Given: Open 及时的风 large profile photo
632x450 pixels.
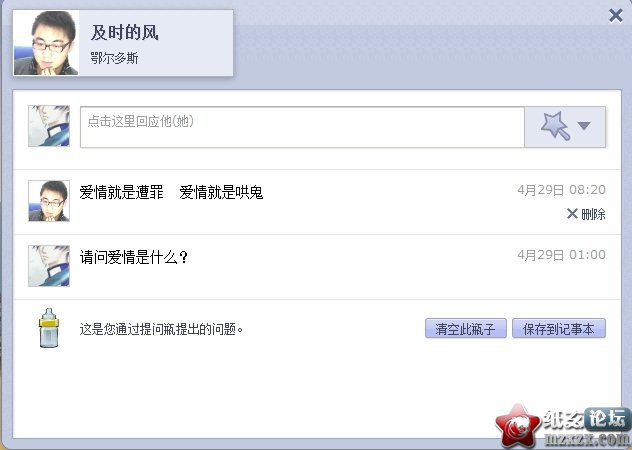Looking at the screenshot, I should pyautogui.click(x=46, y=43).
